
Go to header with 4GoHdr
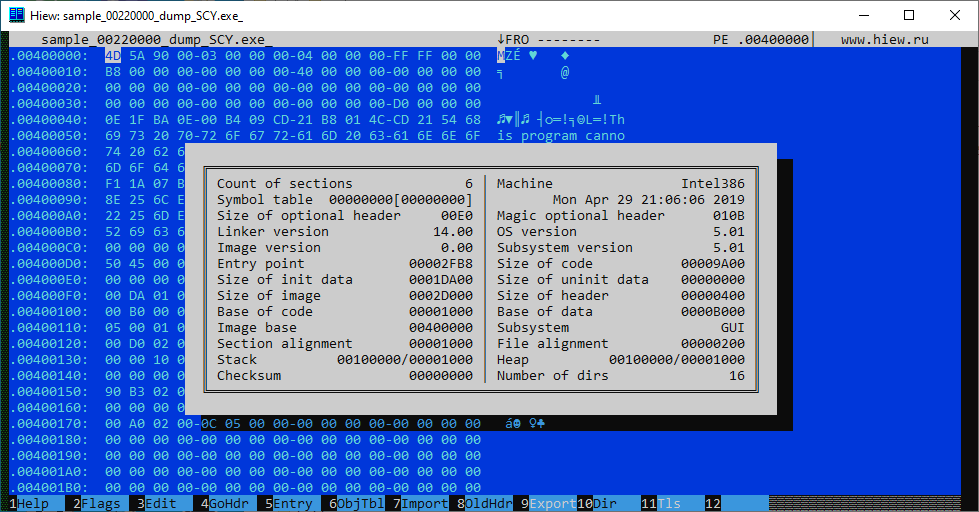[224, 504]
